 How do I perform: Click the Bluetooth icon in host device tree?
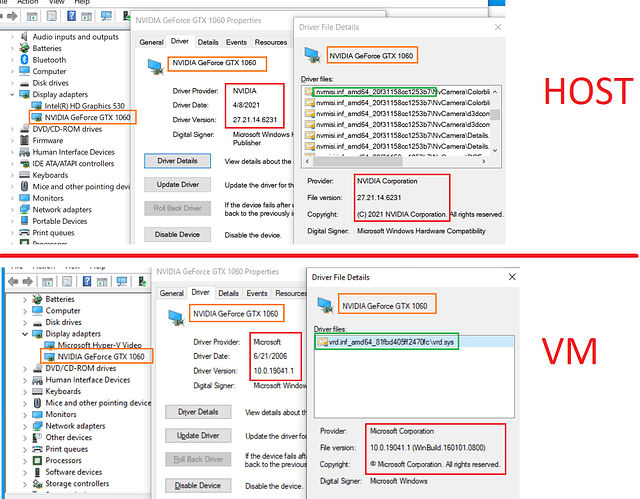(x=24, y=60)
